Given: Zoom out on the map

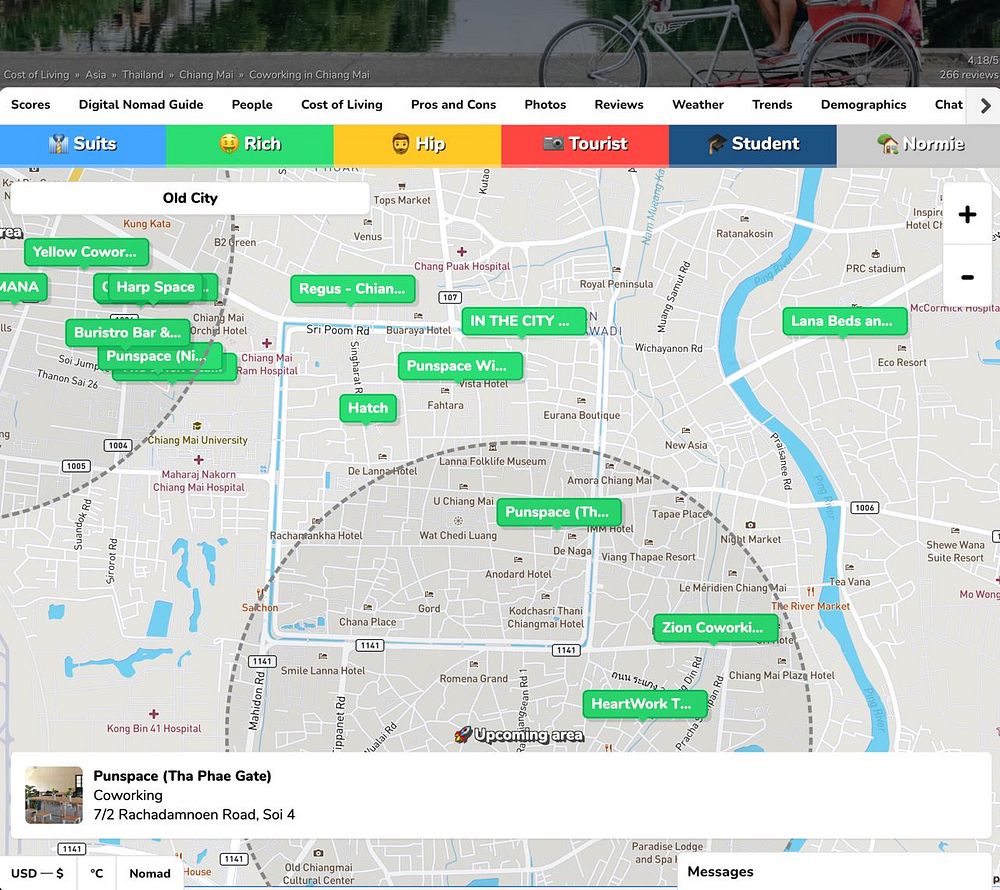Looking at the screenshot, I should (967, 277).
